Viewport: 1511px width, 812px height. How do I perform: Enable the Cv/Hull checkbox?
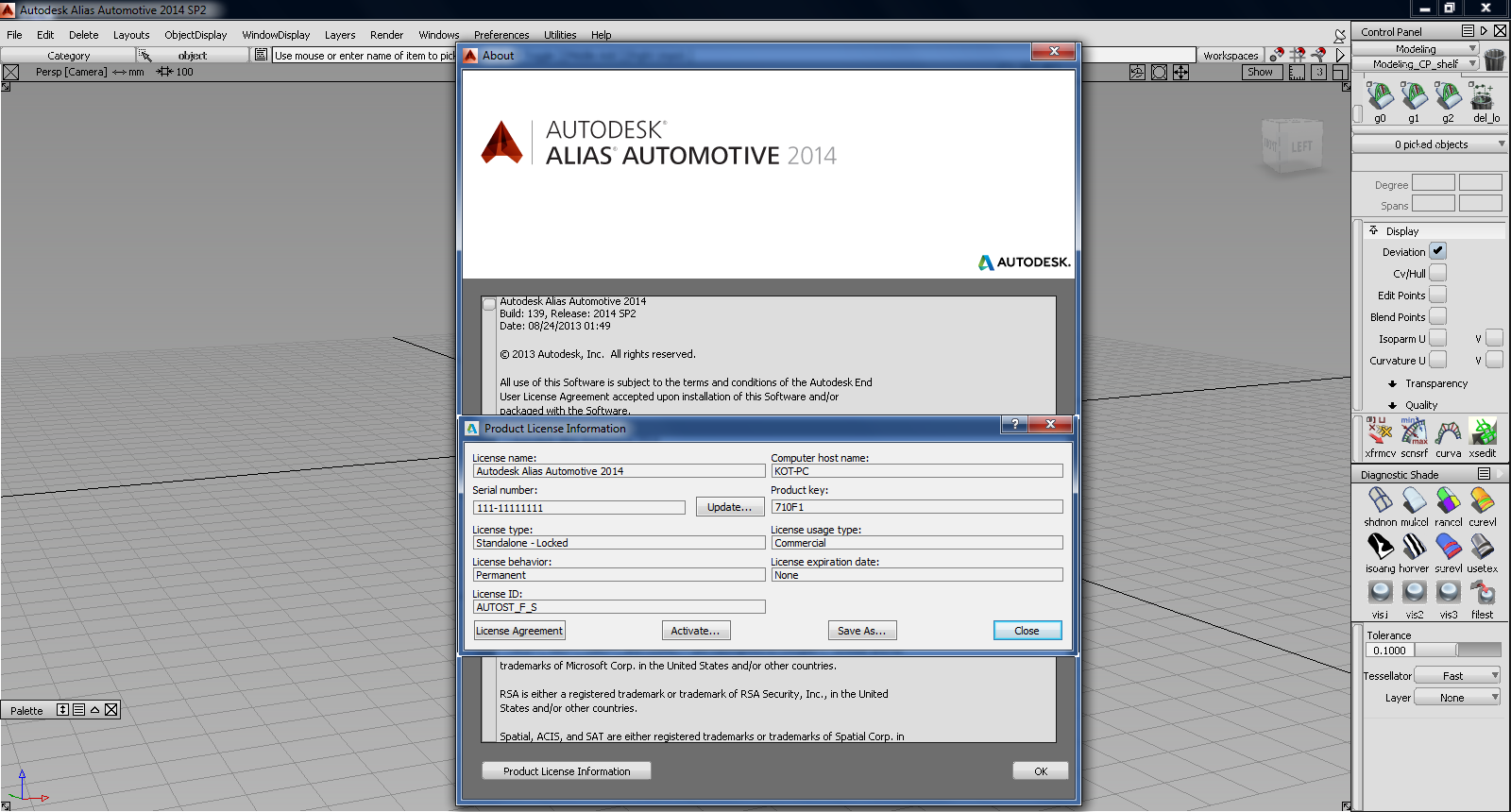pos(1437,273)
